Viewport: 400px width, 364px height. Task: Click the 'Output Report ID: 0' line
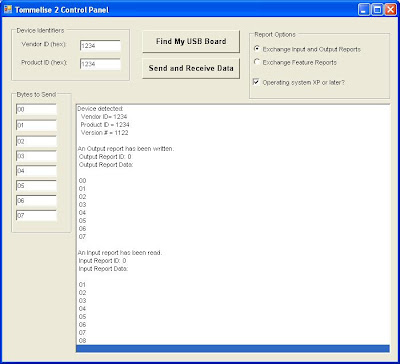coord(105,157)
